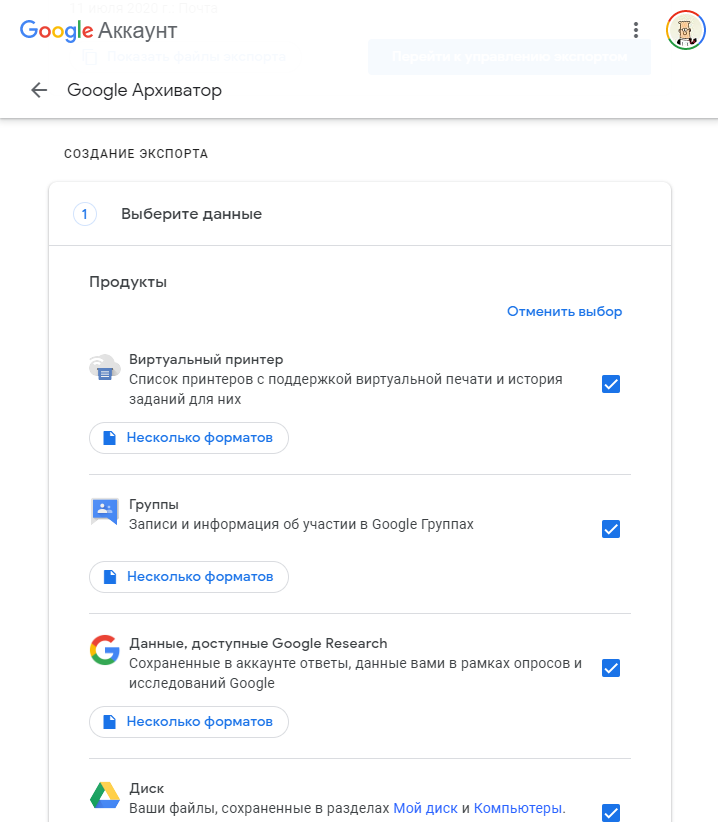Click the Продукты section heading
The width and height of the screenshot is (718, 822).
[x=128, y=282]
